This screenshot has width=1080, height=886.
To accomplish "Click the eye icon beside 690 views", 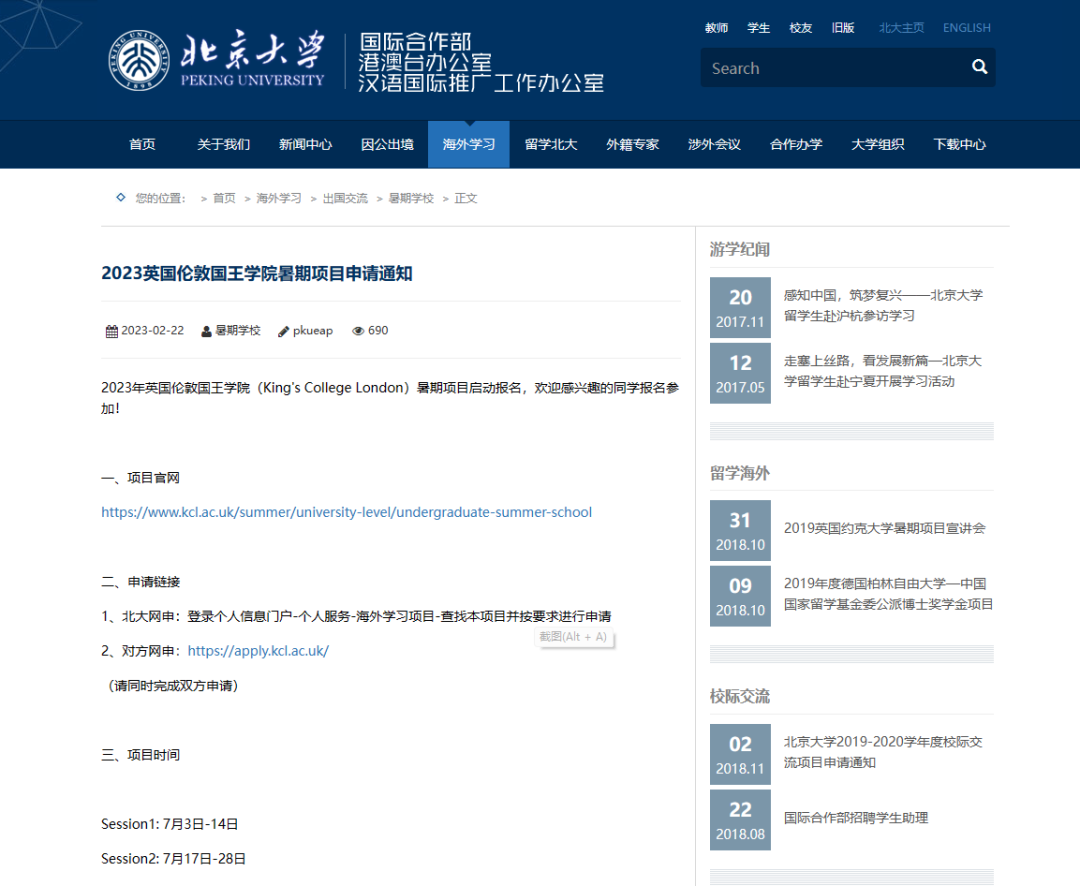I will coord(358,331).
